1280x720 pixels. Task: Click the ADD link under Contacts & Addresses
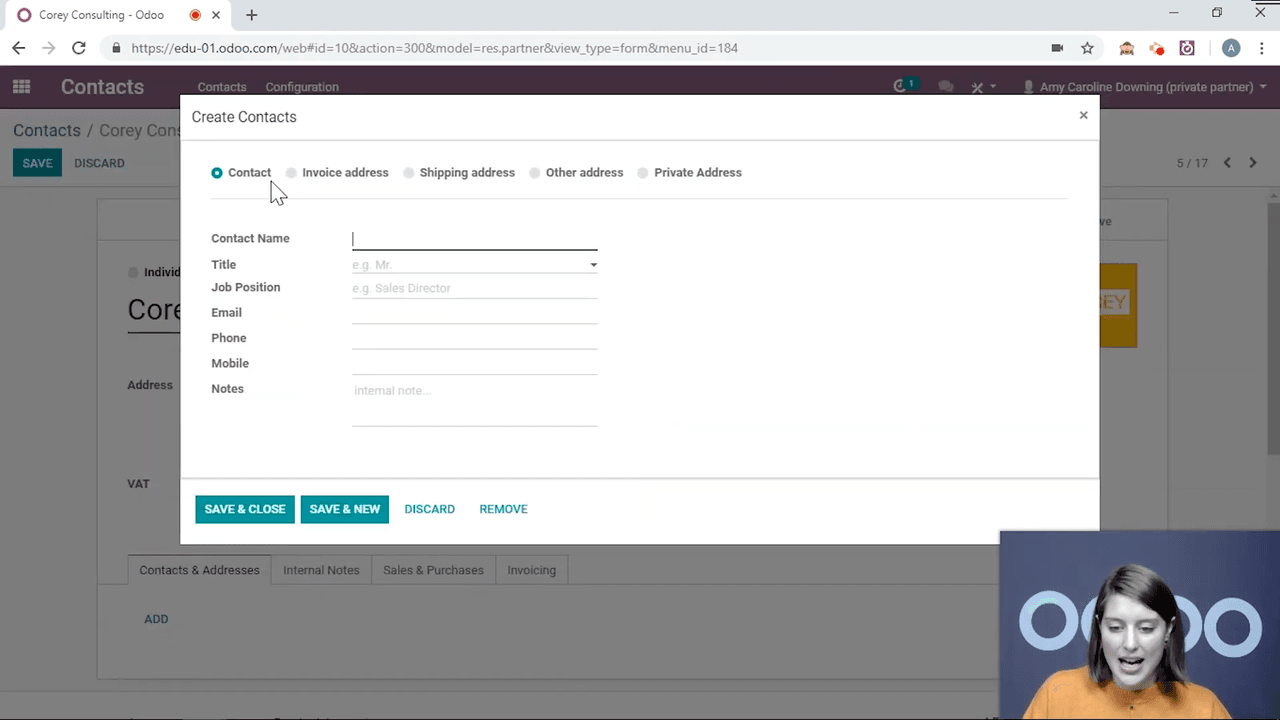(x=156, y=618)
